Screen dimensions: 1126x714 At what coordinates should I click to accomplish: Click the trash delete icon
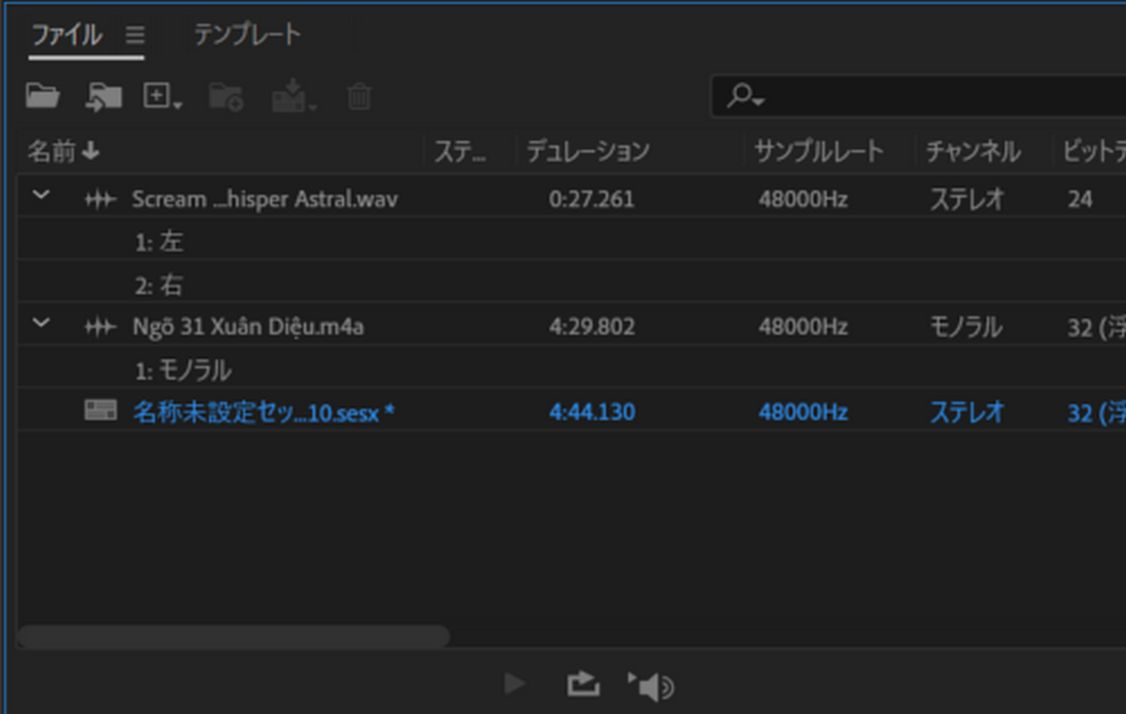359,96
